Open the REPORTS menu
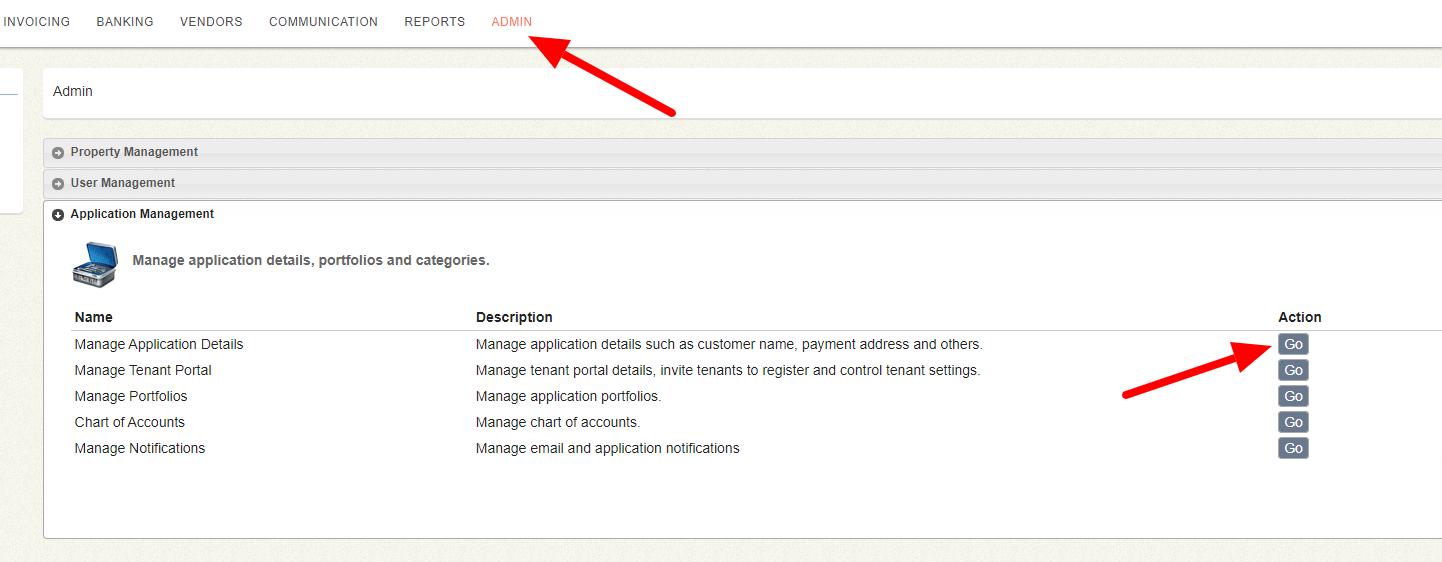This screenshot has width=1442, height=562. click(435, 22)
